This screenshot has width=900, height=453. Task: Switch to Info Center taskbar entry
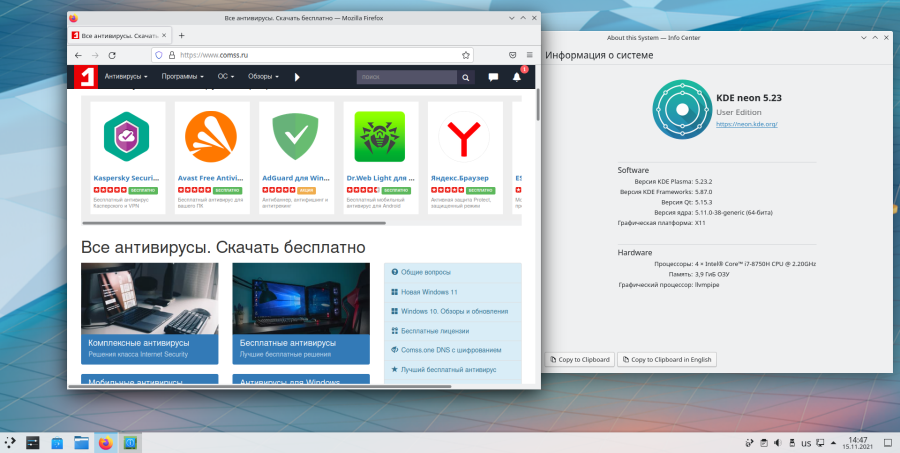pyautogui.click(x=130, y=443)
